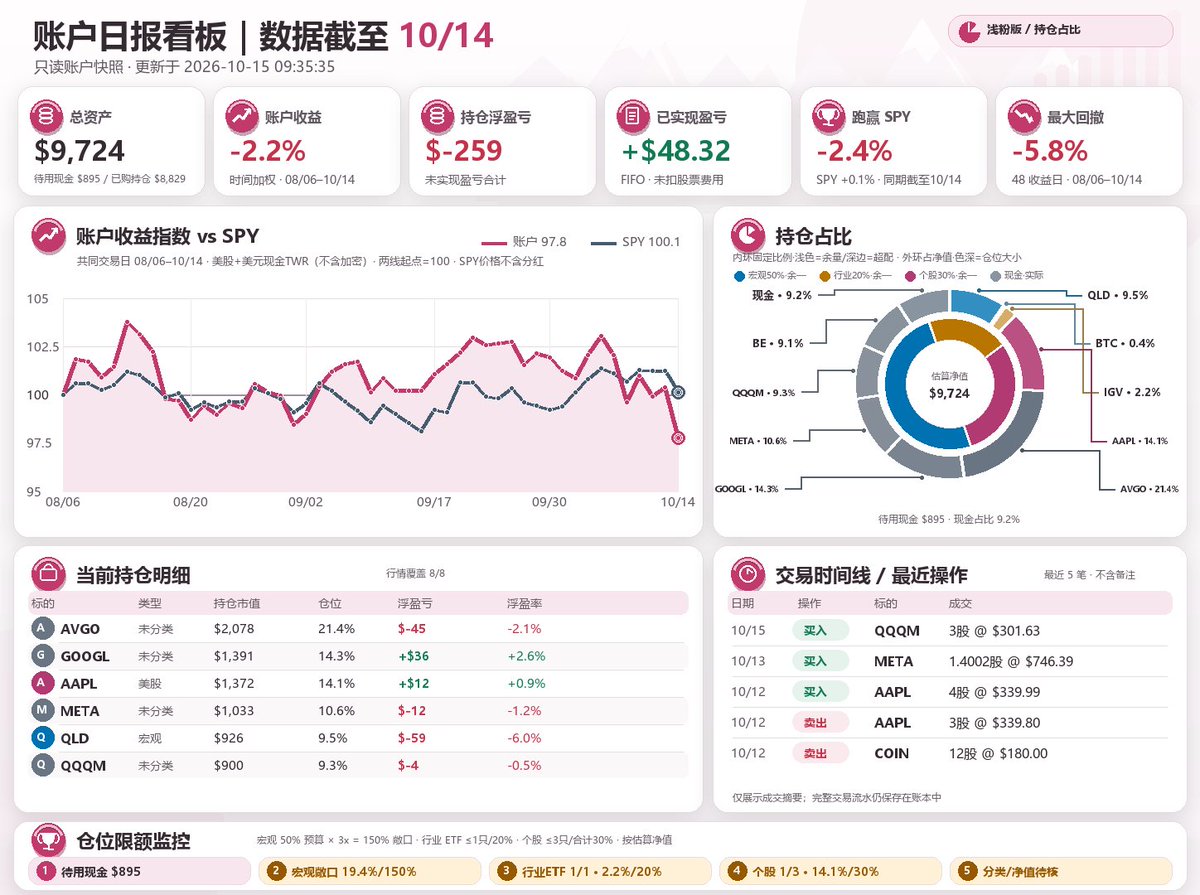
Task: Click the 仓位限额监控 trophy icon
Action: point(49,840)
